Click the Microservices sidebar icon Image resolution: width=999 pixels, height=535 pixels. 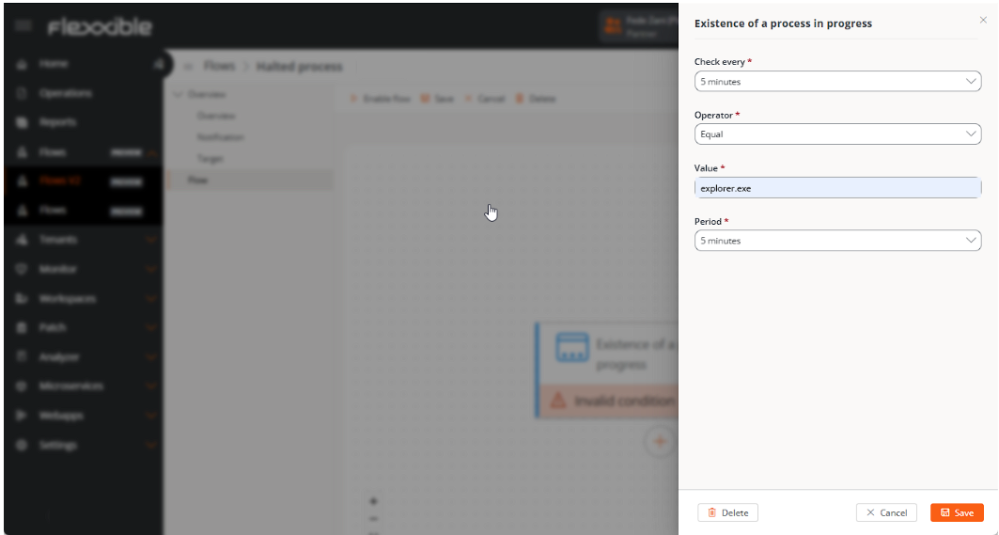click(x=22, y=386)
